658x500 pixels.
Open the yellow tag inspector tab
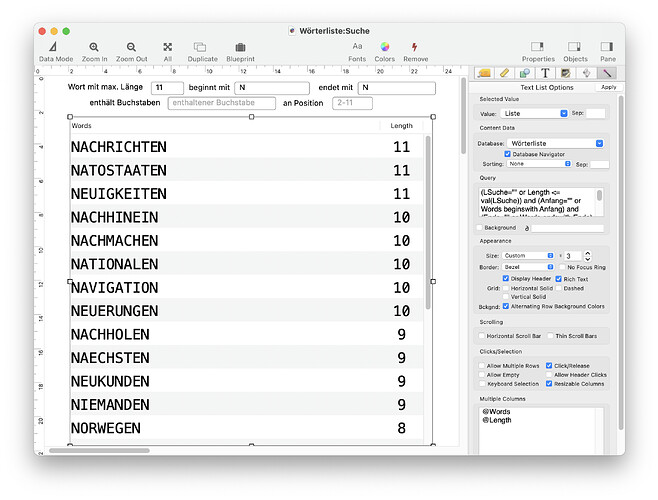point(484,73)
